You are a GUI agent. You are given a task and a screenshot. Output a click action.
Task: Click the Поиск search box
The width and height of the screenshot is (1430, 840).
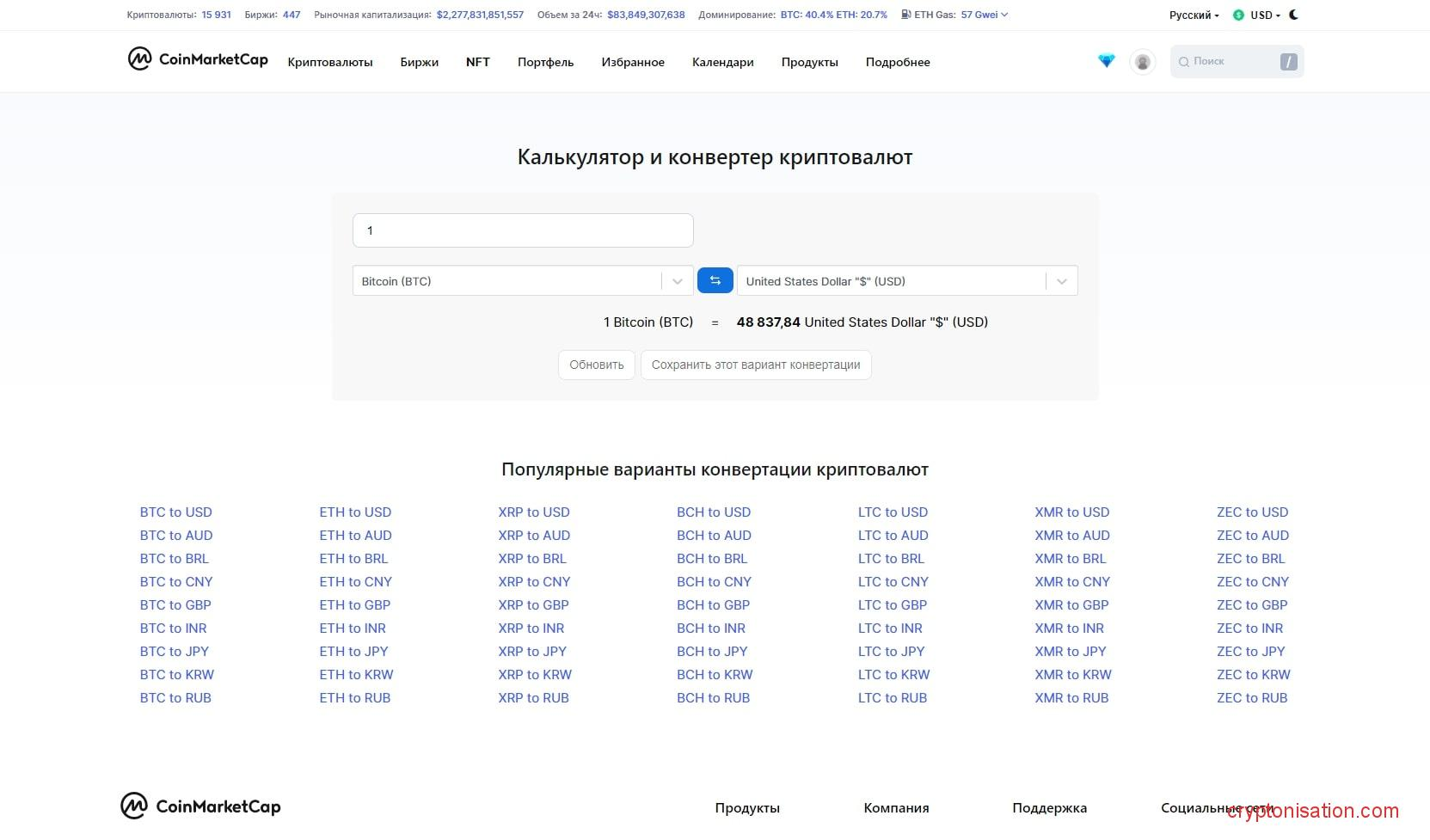1225,62
